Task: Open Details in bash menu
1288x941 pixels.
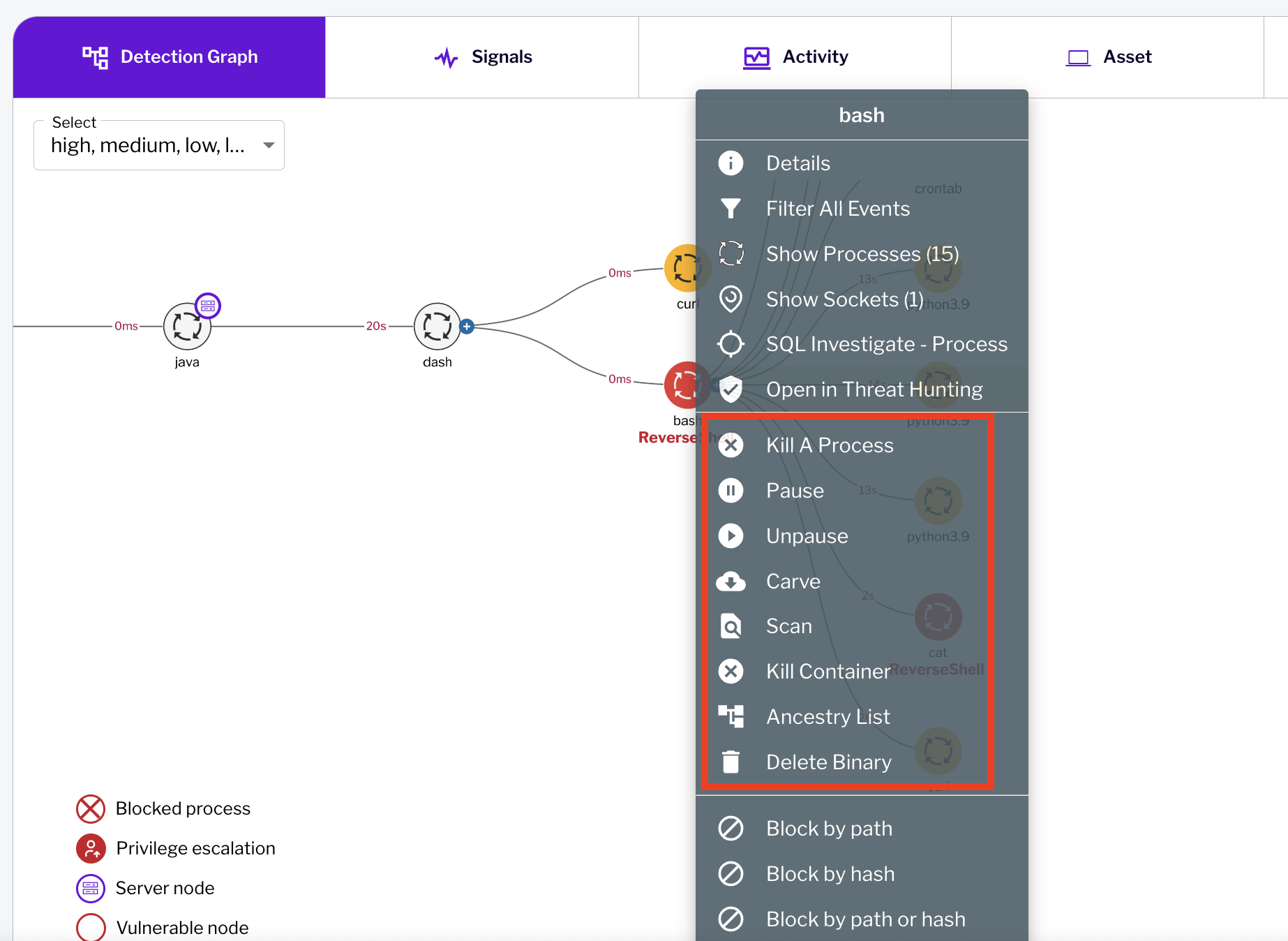Action: (x=862, y=163)
